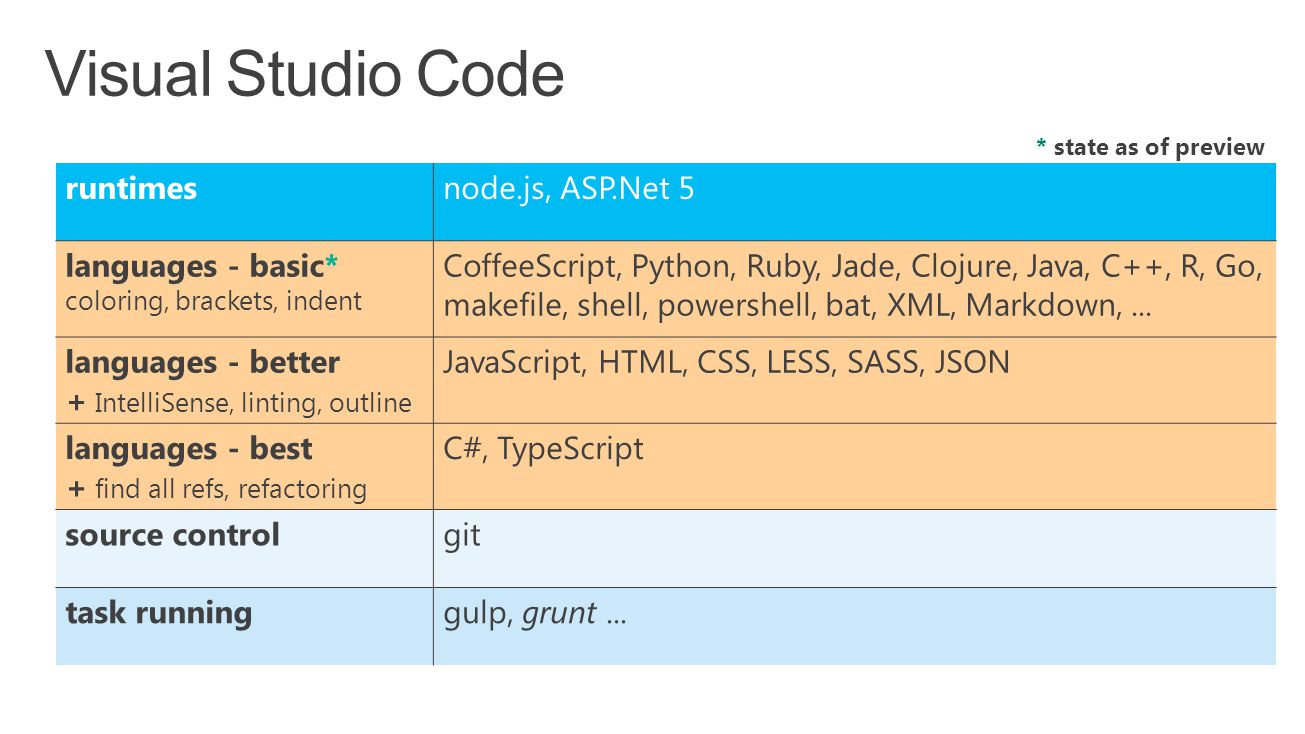Image resolution: width=1305 pixels, height=734 pixels.
Task: Click the line starting with 'makefile, shell, powershell'
Action: coord(797,305)
